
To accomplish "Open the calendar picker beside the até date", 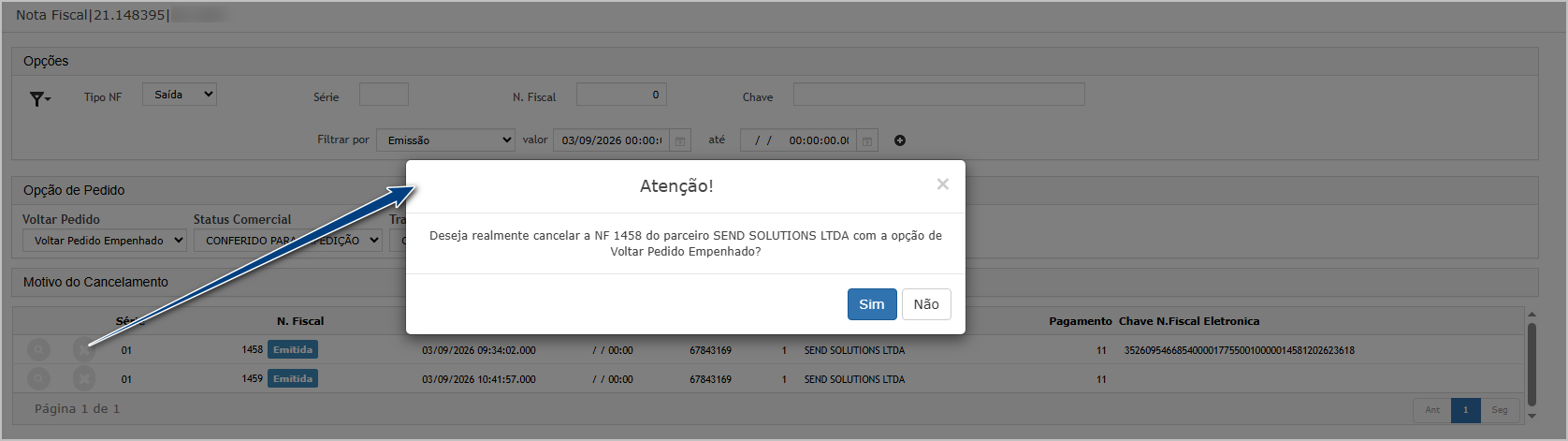I will [867, 140].
